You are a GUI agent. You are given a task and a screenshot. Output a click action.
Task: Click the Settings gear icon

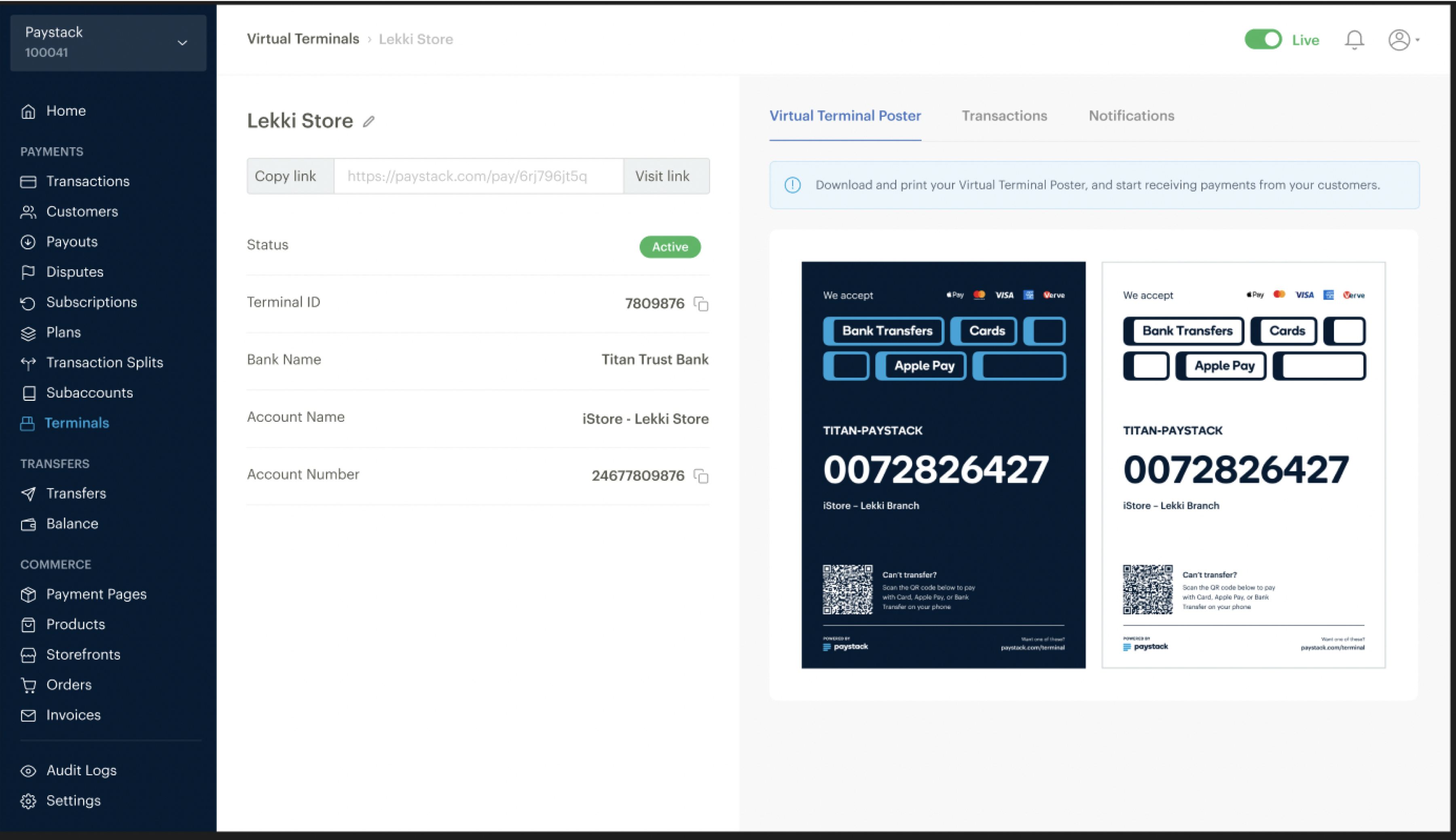point(28,801)
